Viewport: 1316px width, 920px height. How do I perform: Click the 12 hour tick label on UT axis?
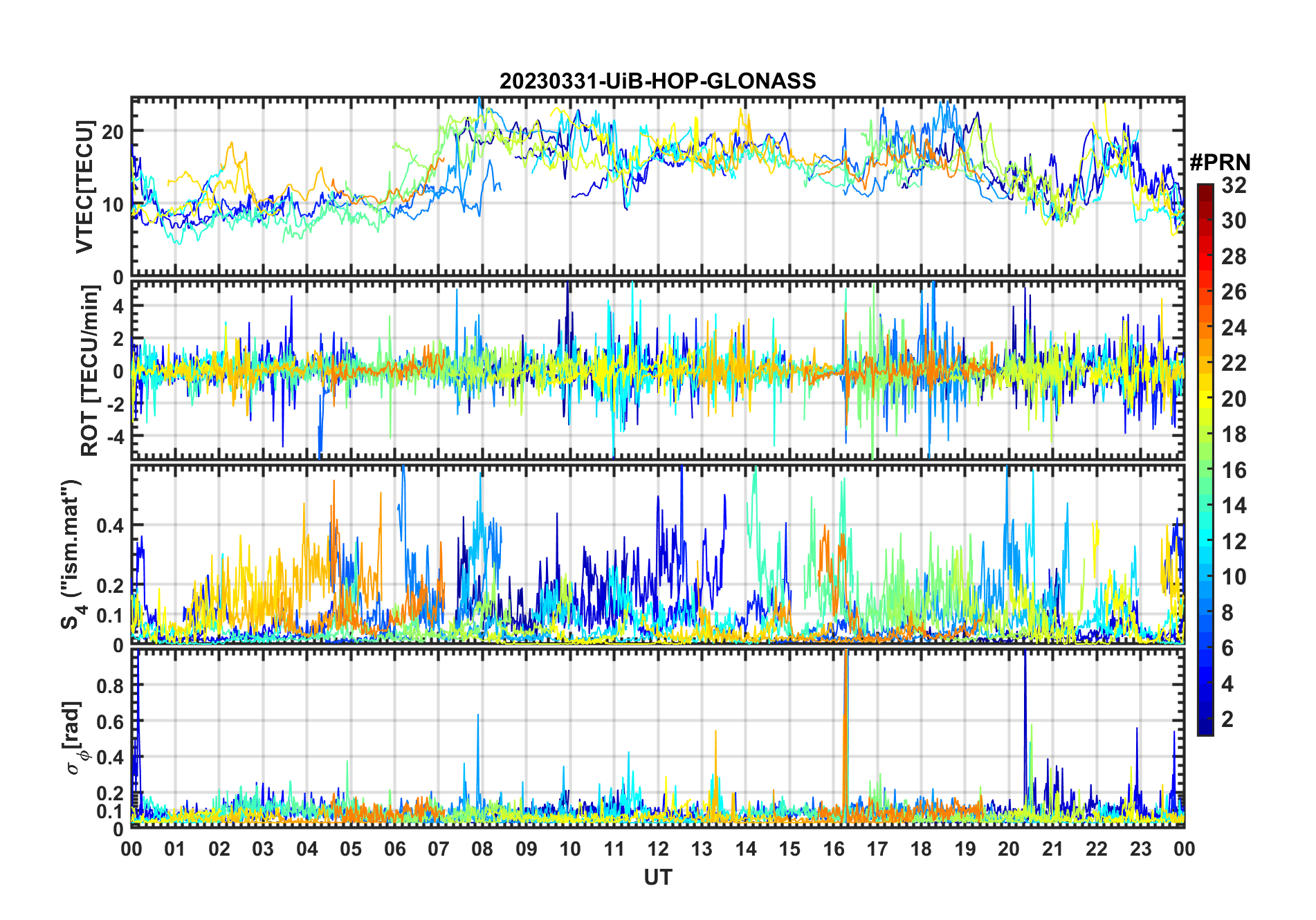[657, 849]
